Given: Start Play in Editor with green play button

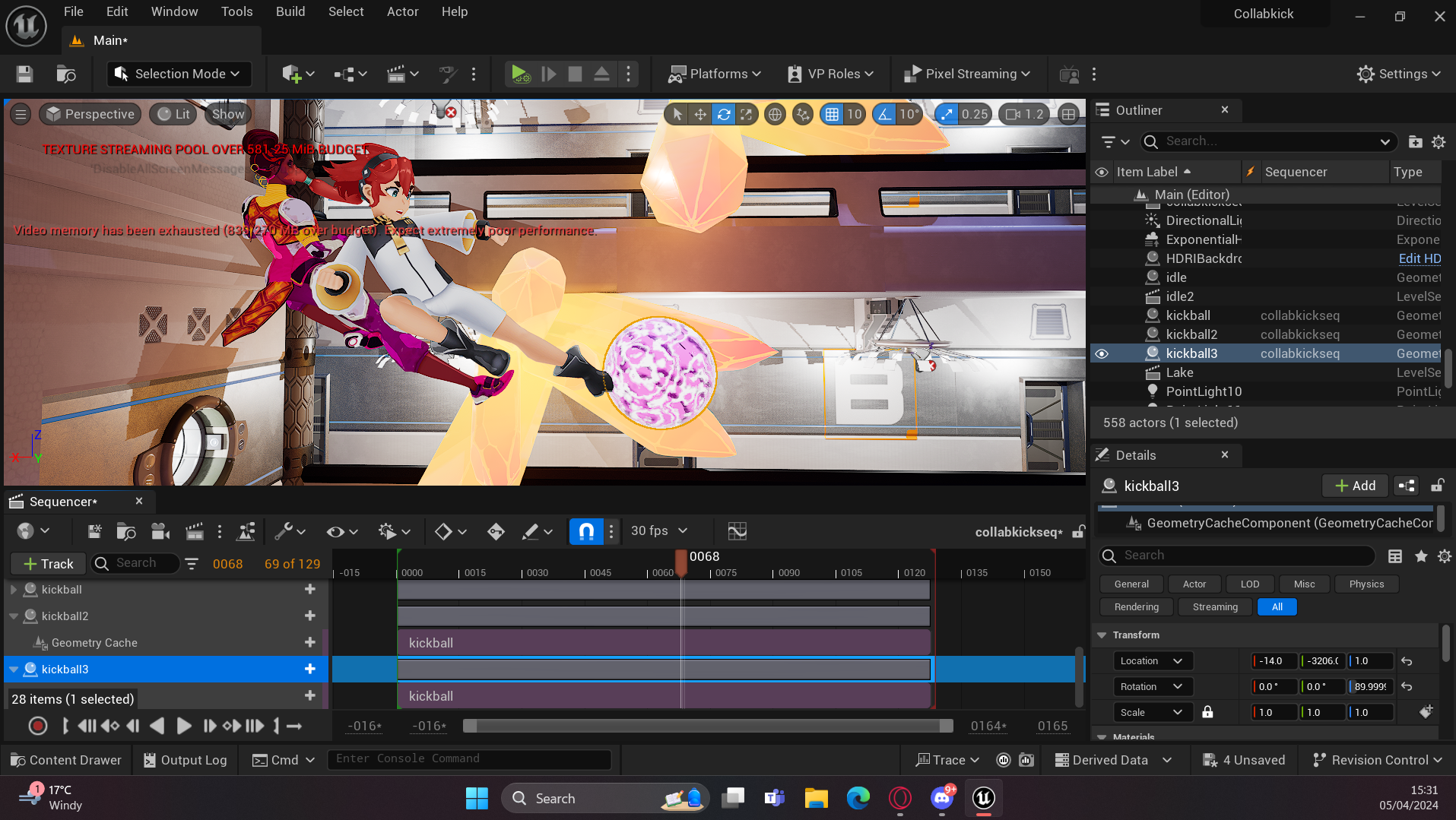Looking at the screenshot, I should pos(521,74).
